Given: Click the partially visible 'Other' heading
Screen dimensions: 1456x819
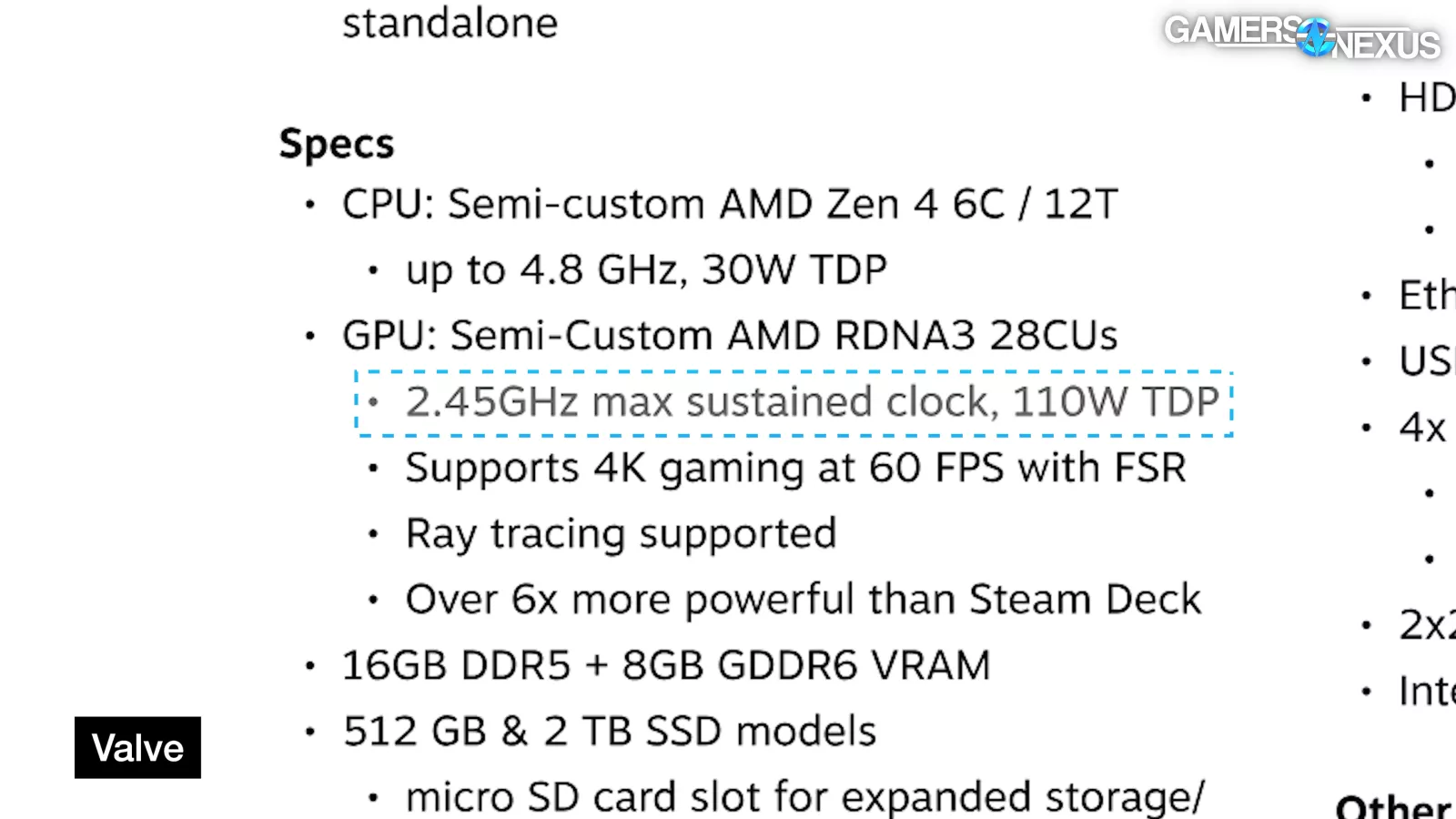Looking at the screenshot, I should [1392, 806].
